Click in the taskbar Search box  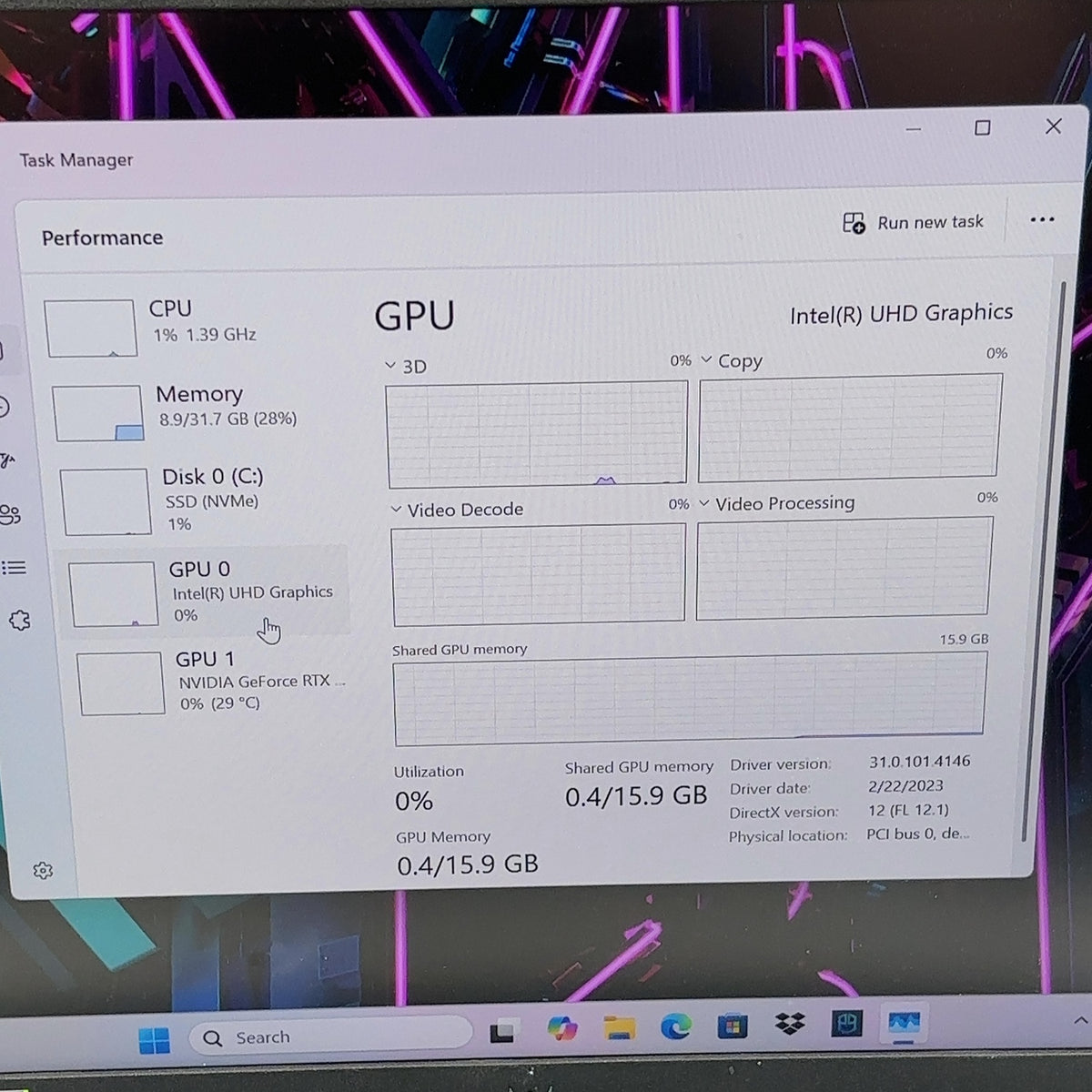coord(330,1036)
